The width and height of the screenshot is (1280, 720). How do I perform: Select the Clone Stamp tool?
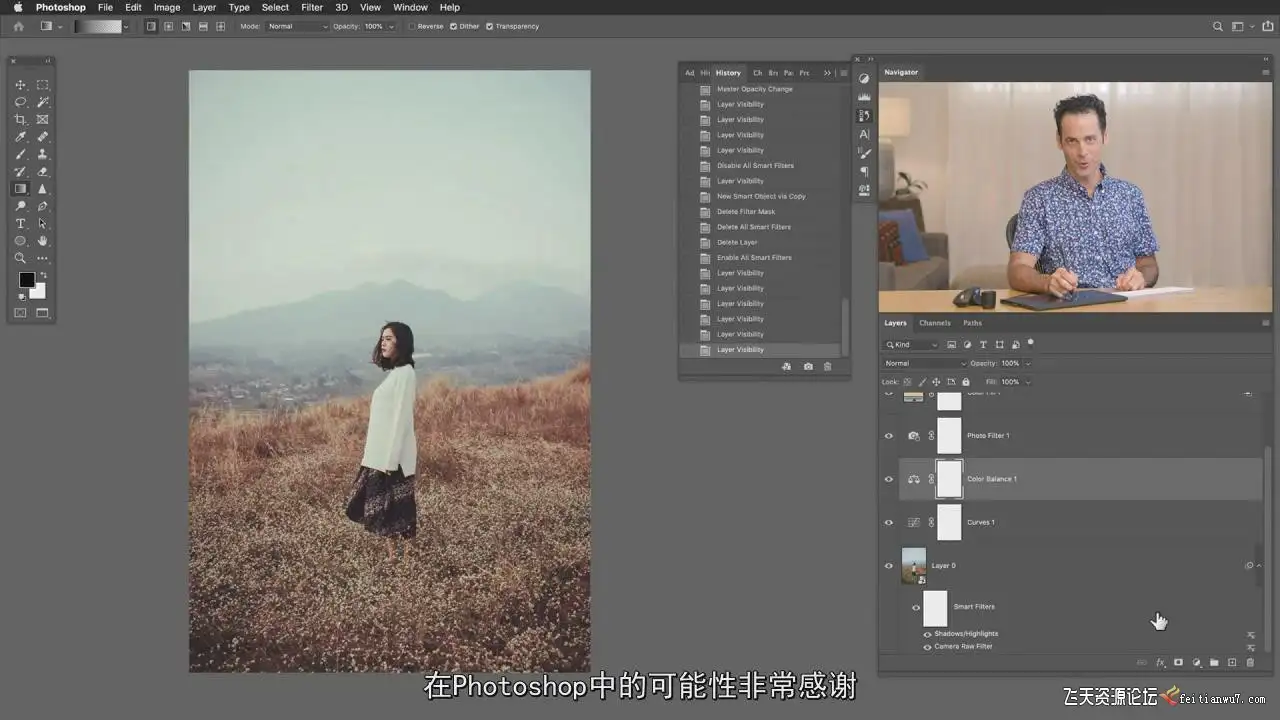pyautogui.click(x=43, y=154)
